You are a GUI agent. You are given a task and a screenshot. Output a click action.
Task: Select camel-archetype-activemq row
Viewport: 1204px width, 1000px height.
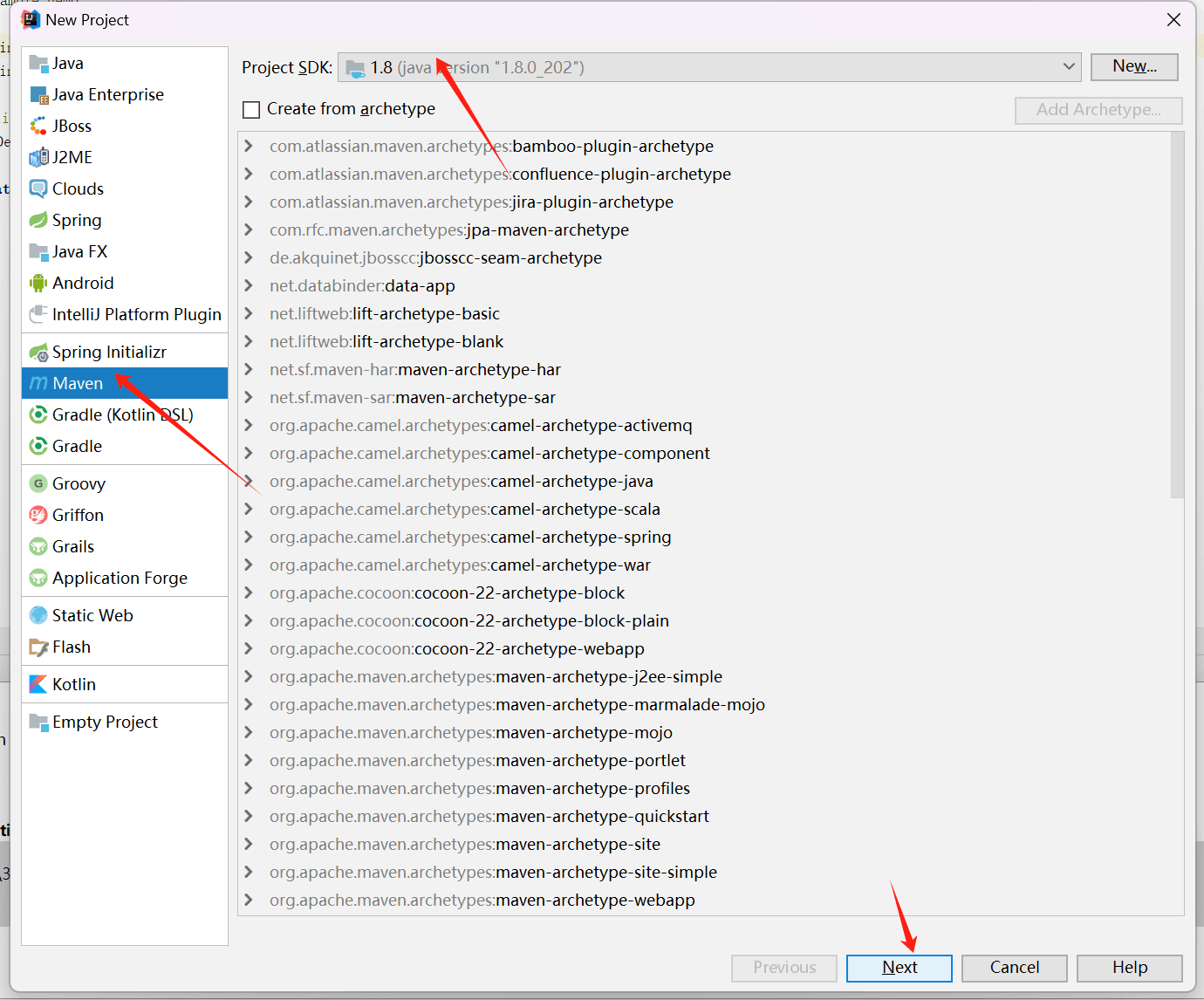(704, 425)
